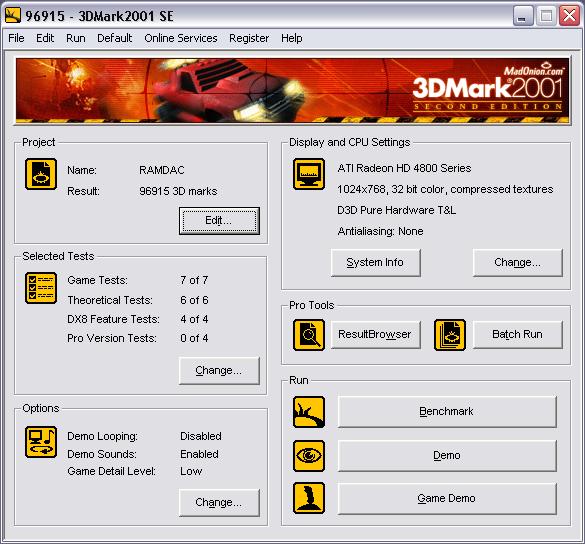585x544 pixels.
Task: Open the Edit menu
Action: pos(45,38)
